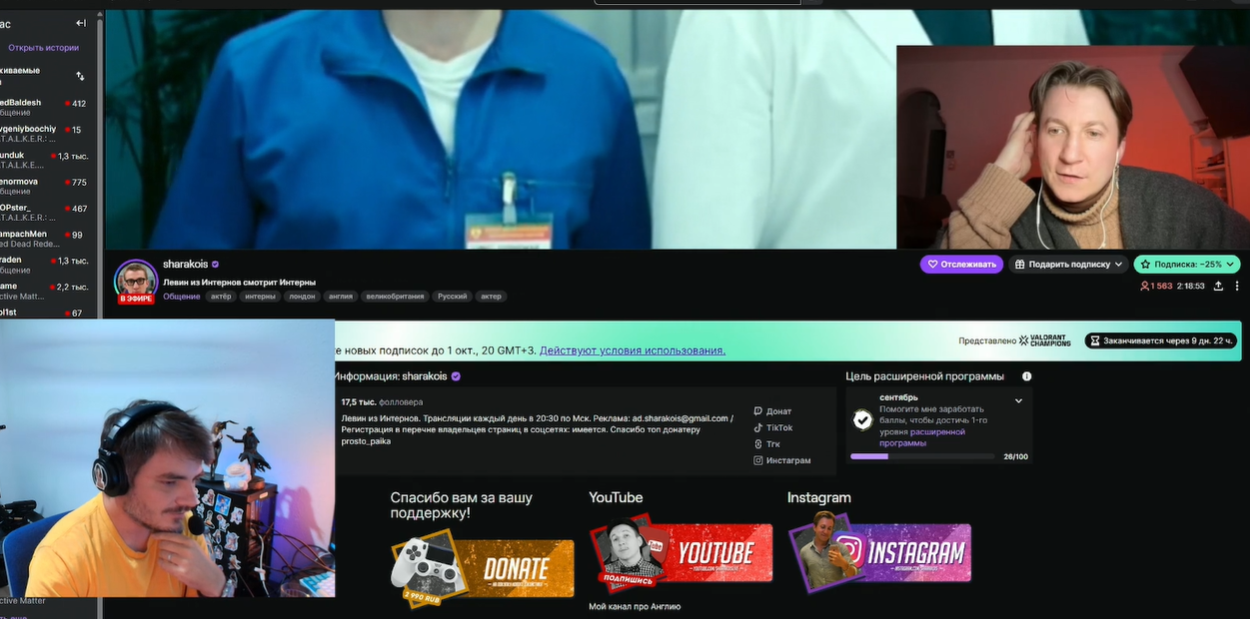Select the актер tag at row end
The width and height of the screenshot is (1250, 619).
click(491, 296)
